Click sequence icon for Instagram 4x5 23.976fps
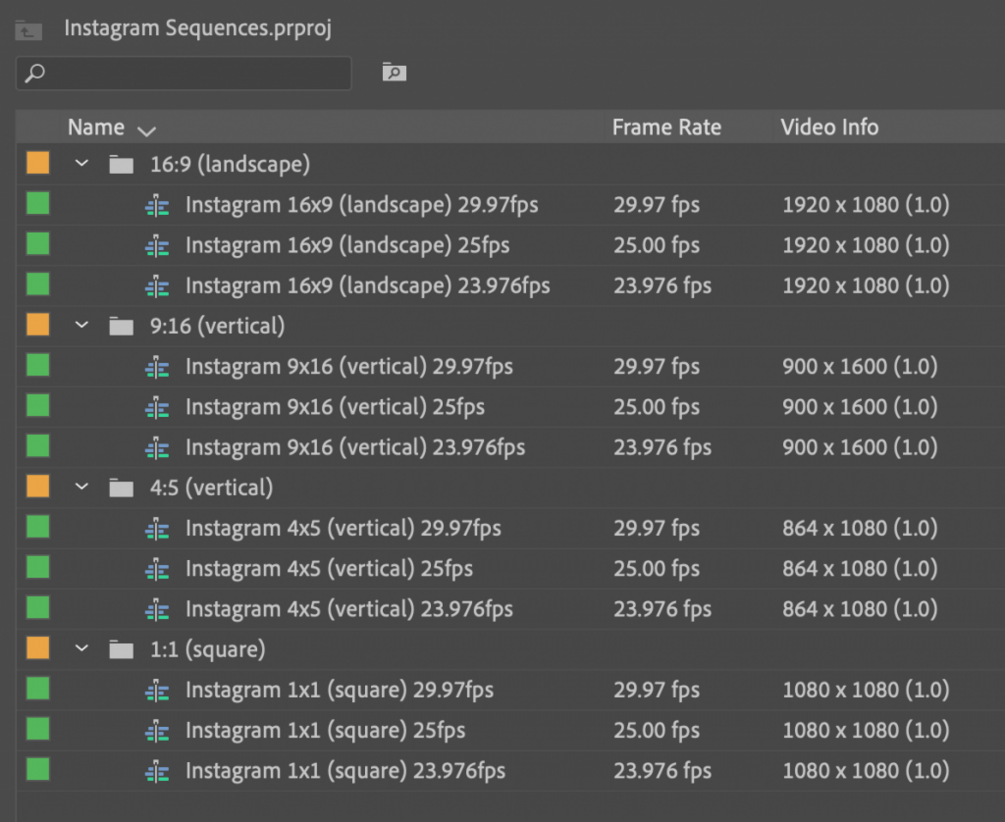Viewport: 1005px width, 822px height. pos(157,610)
